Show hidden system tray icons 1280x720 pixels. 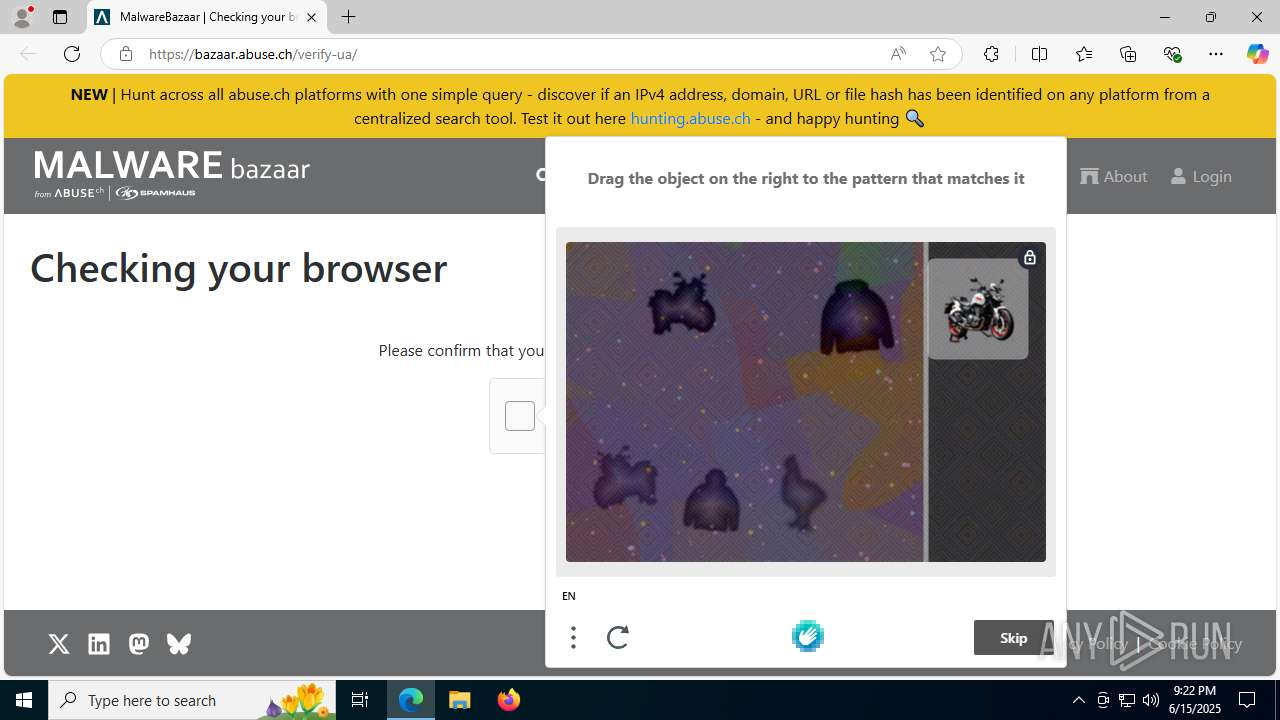pos(1078,700)
